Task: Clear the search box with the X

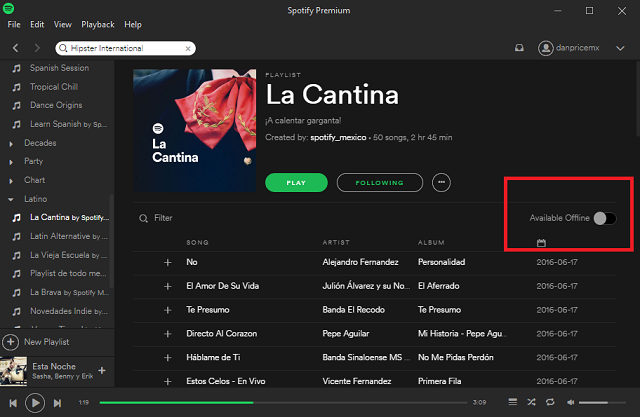Action: [x=188, y=49]
